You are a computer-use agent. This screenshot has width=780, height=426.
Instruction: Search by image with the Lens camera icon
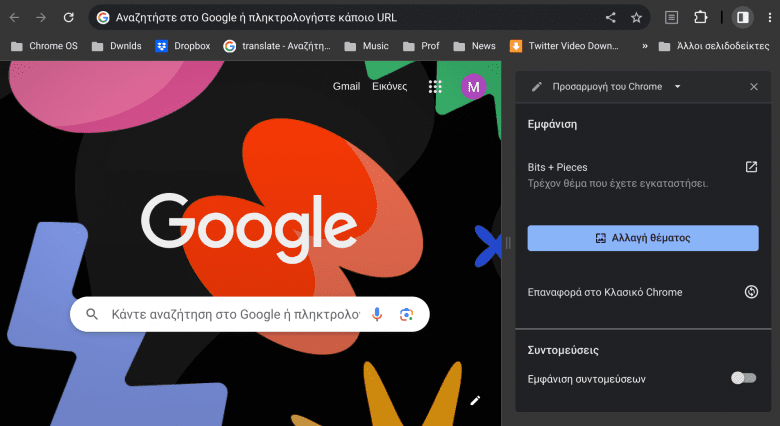pyautogui.click(x=406, y=314)
